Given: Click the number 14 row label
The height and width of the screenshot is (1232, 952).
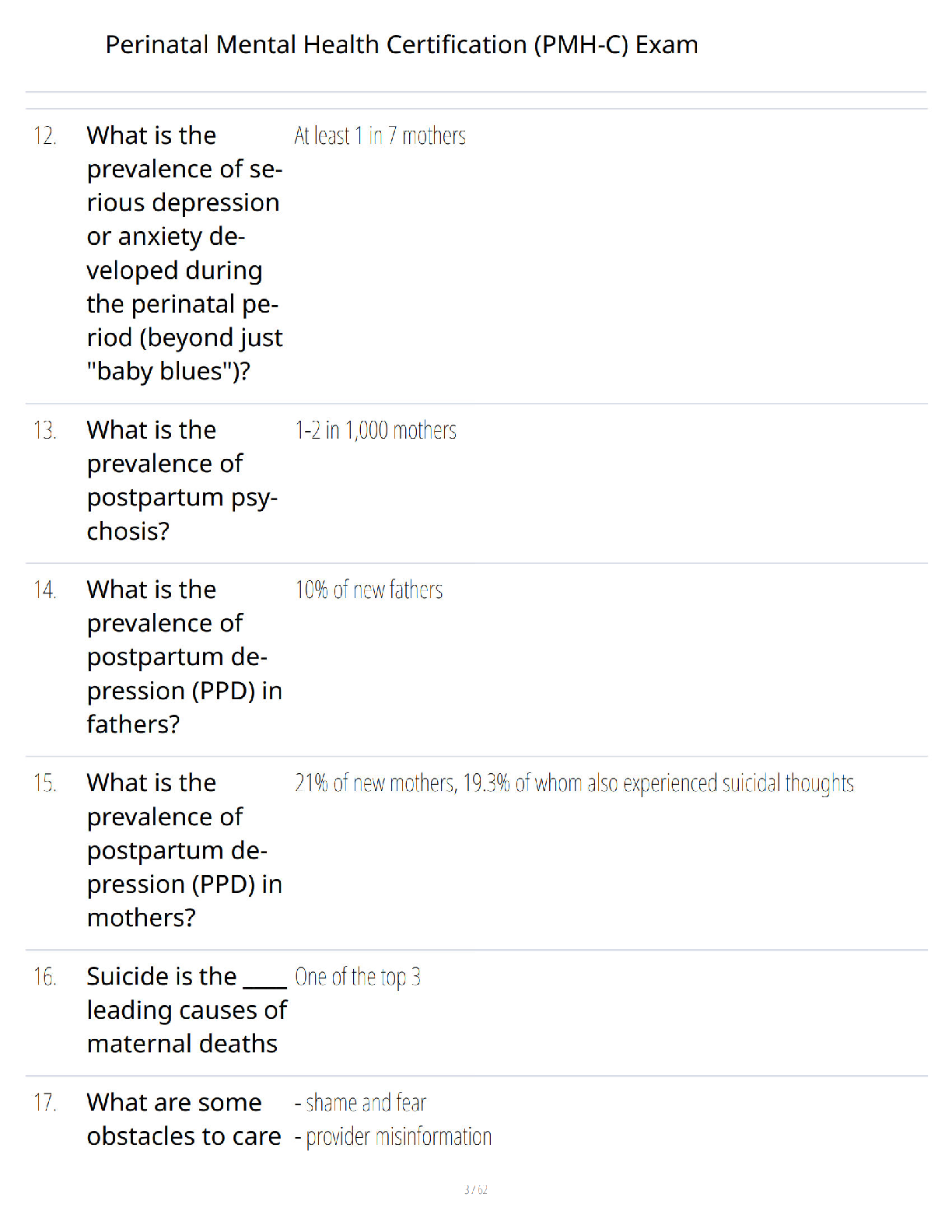Looking at the screenshot, I should click(x=45, y=590).
